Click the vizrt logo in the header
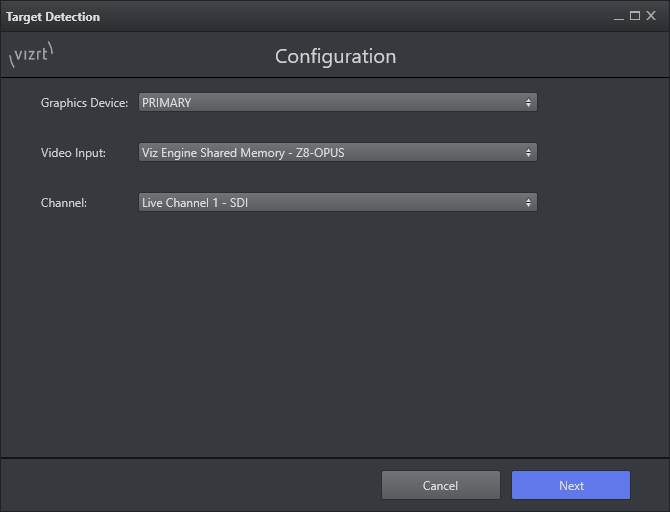 (30, 57)
